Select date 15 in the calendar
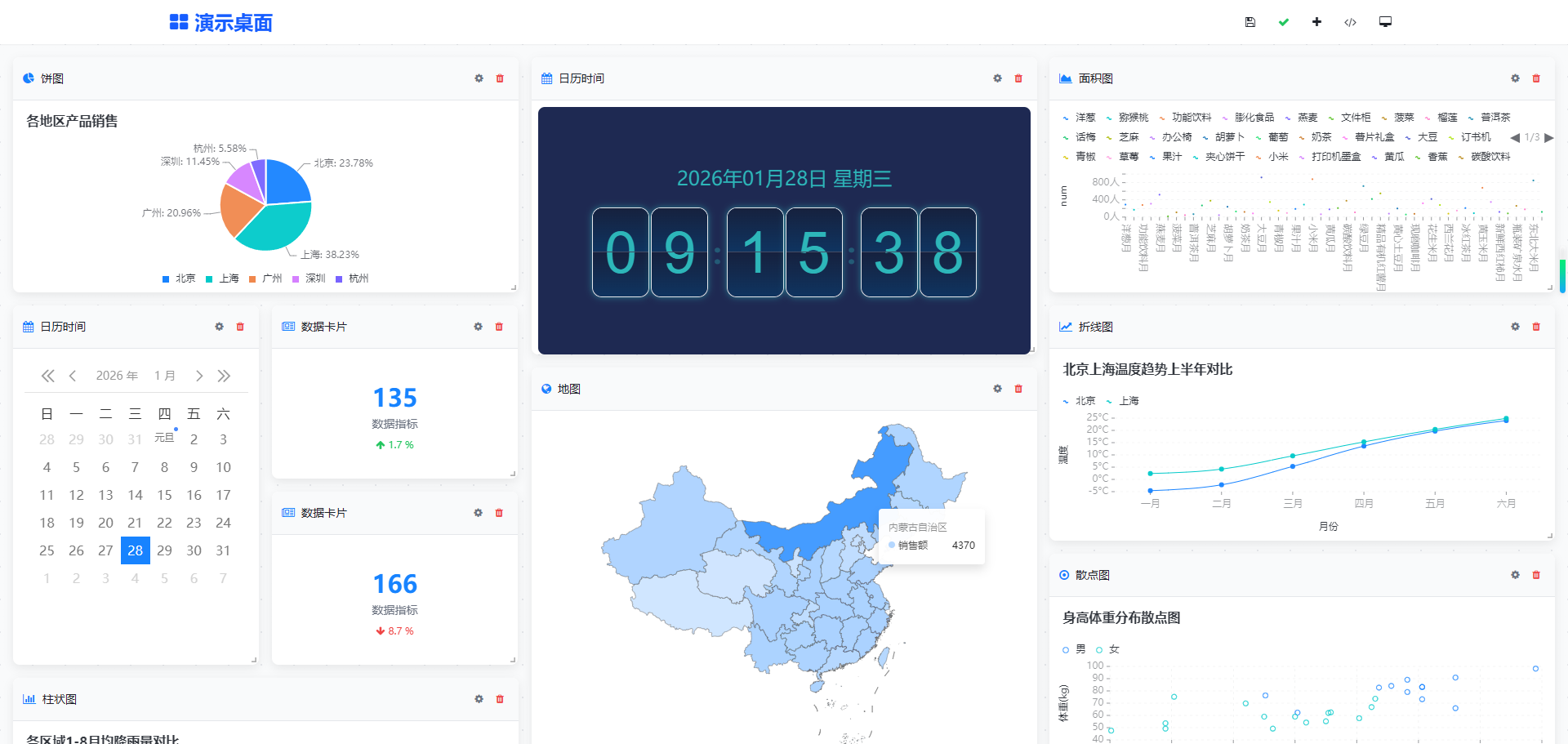1568x744 pixels. 164,495
